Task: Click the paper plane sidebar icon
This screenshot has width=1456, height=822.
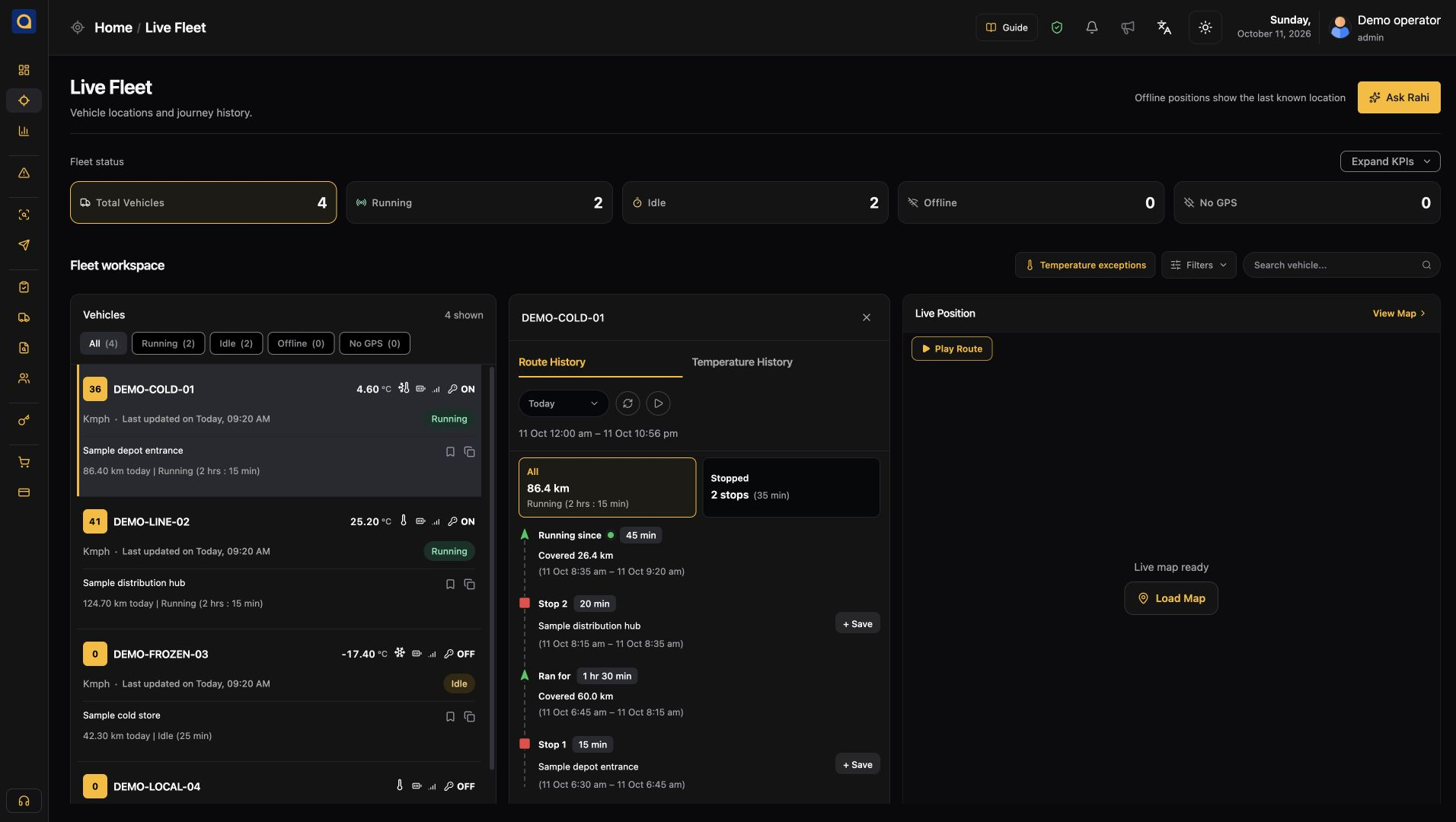Action: [x=24, y=245]
